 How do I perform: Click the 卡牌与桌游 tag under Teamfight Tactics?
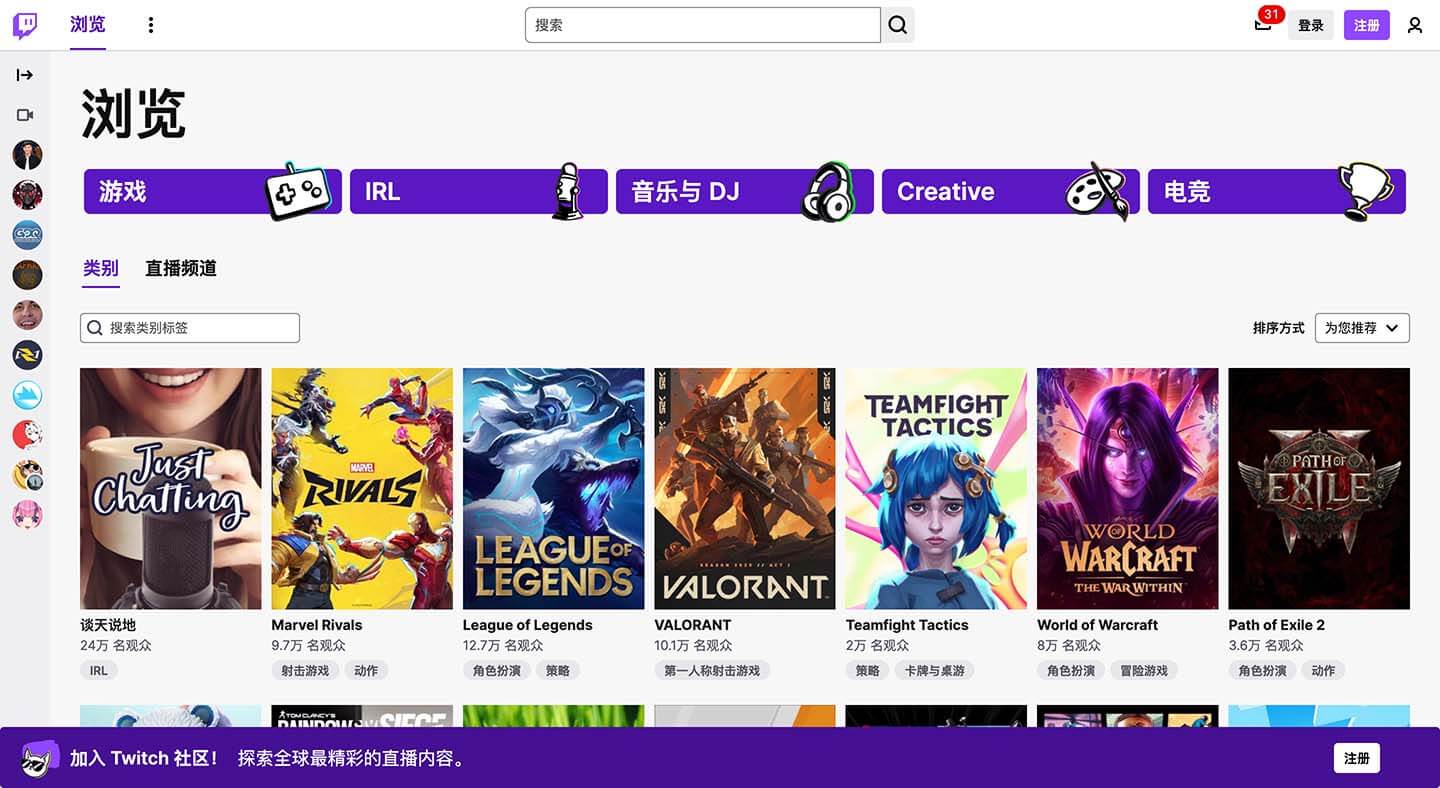click(x=934, y=671)
